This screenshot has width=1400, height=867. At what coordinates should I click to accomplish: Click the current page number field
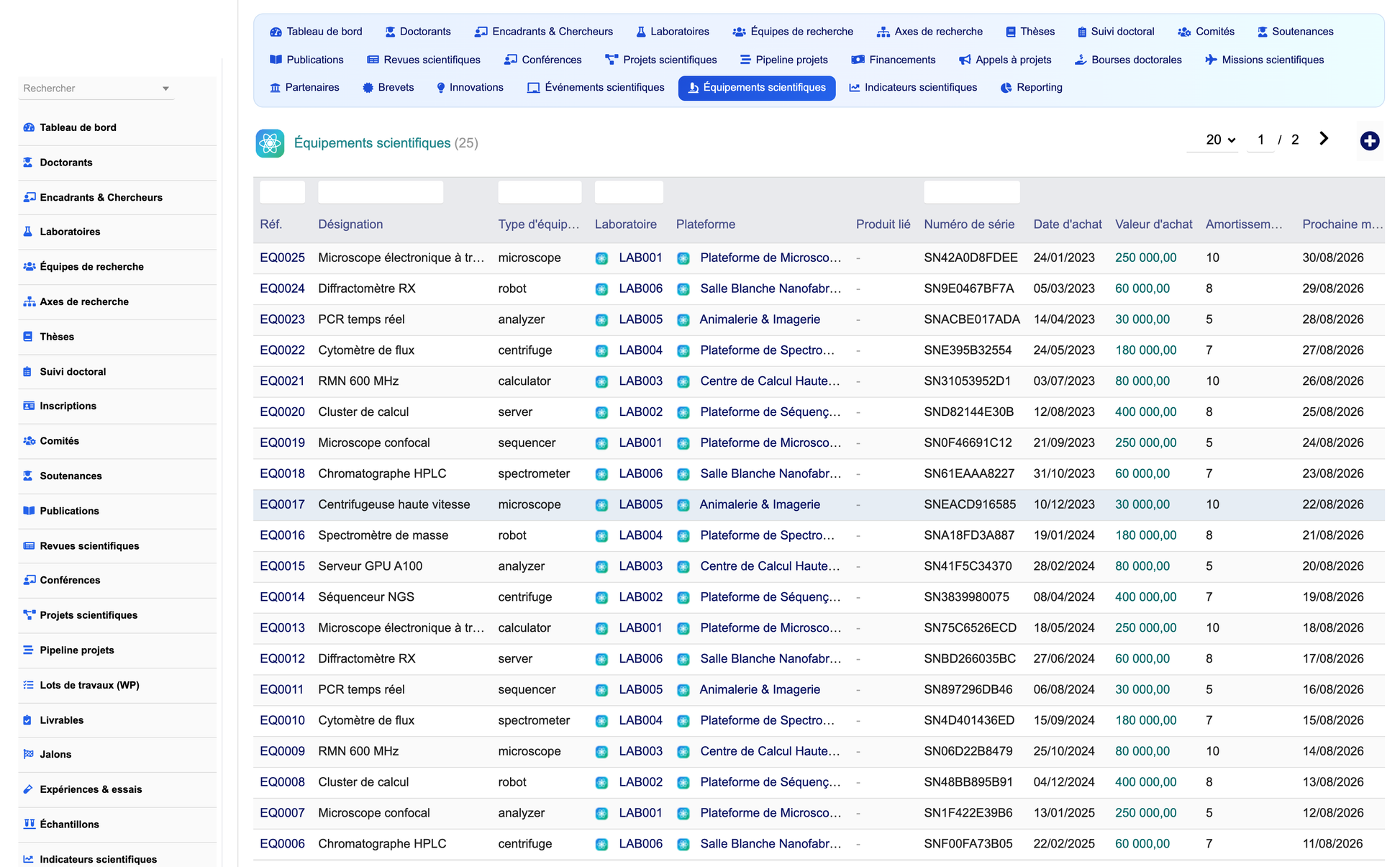click(x=1260, y=140)
